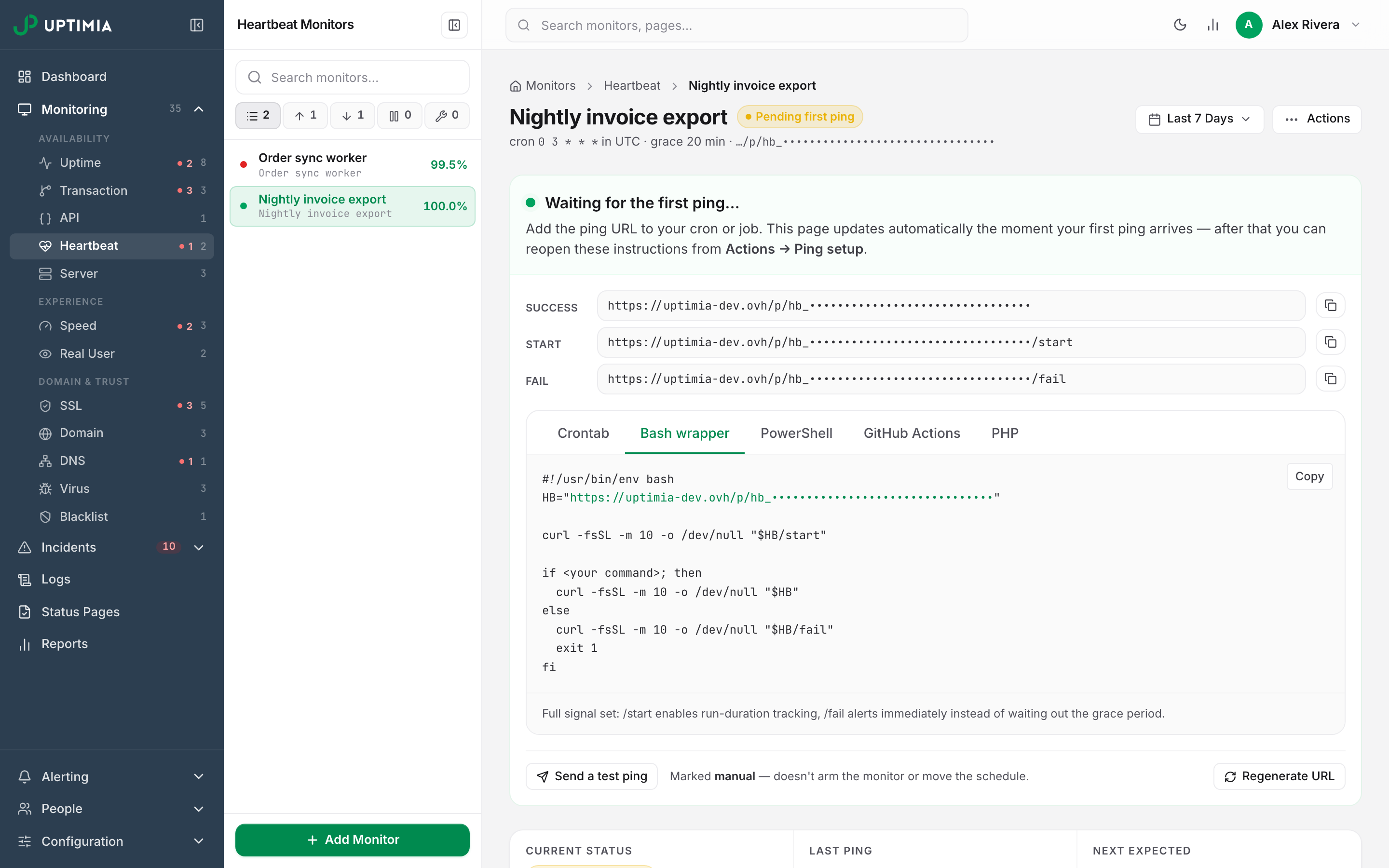This screenshot has height=868, width=1389.
Task: Click the Add Monitor button
Action: click(353, 840)
